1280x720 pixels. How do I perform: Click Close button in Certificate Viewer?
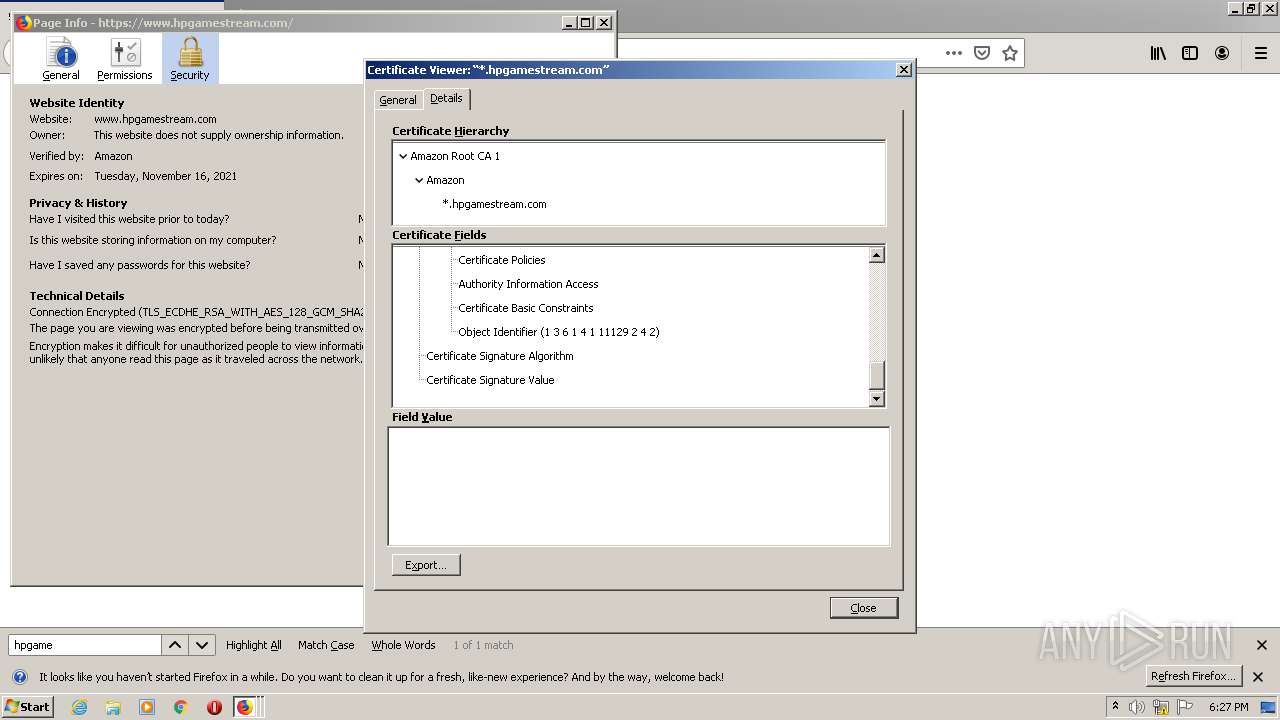pos(864,608)
